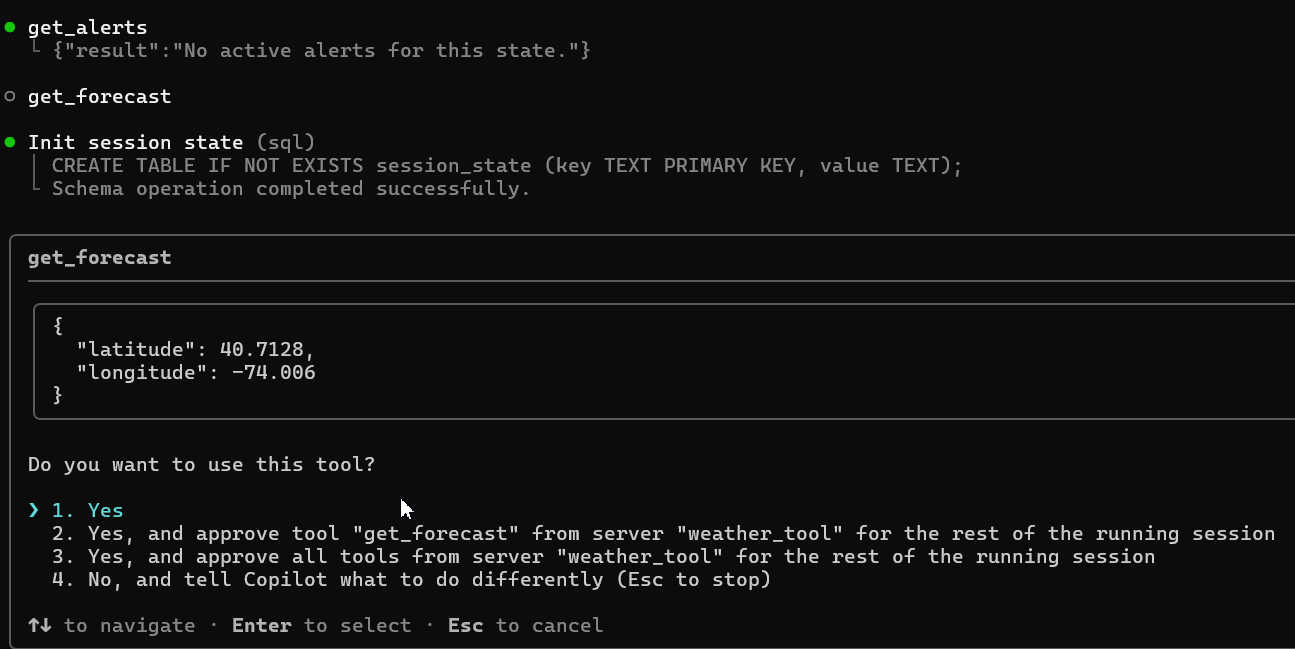
Task: Click the get_forecast dialog title
Action: tap(99, 257)
